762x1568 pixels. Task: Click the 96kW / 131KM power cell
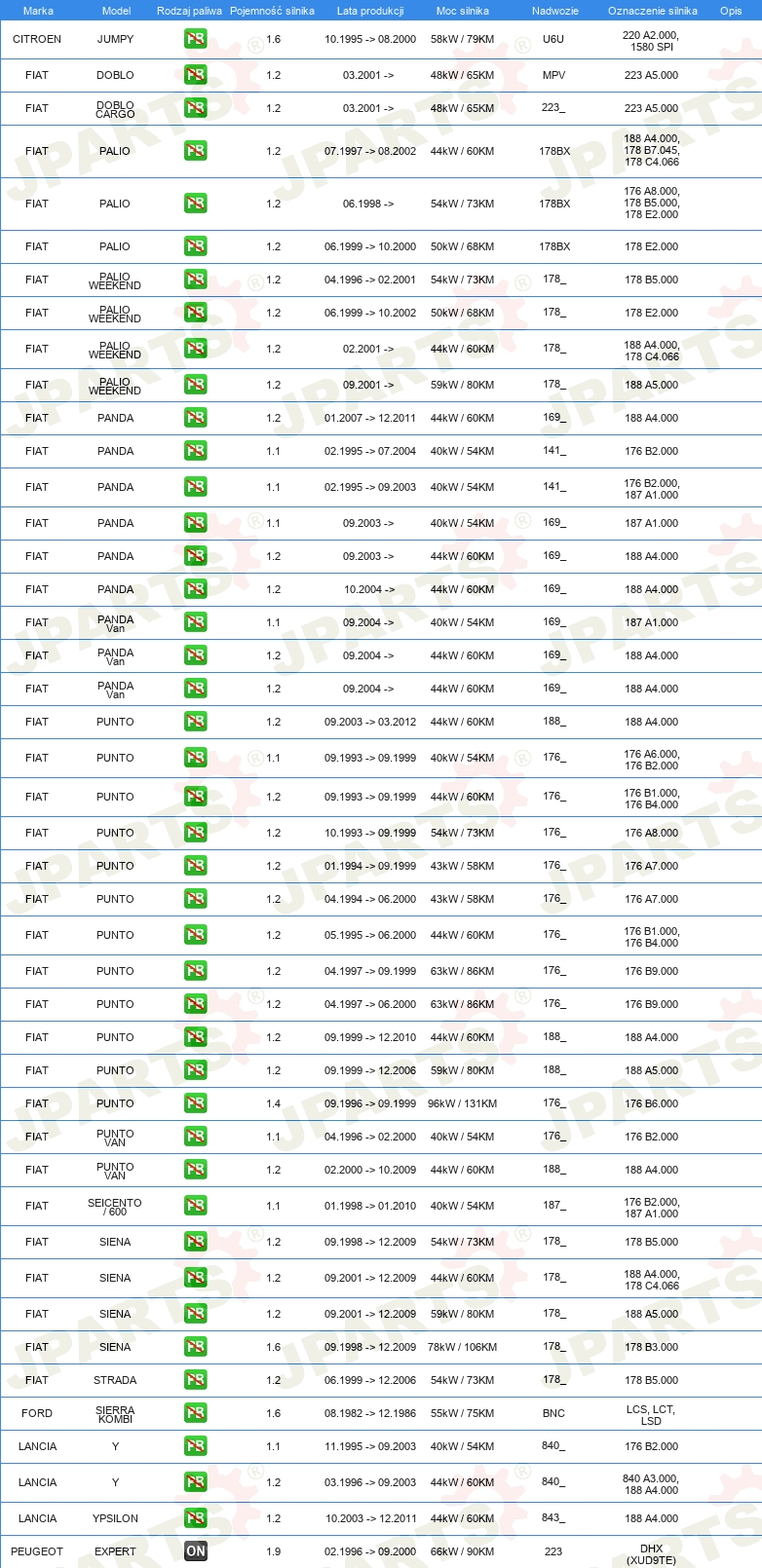click(463, 1103)
